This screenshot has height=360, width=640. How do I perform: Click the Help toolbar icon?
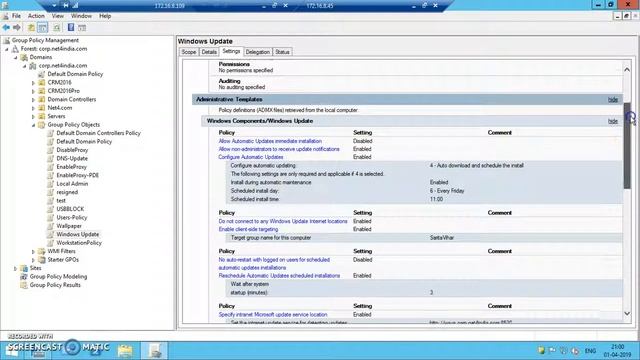[71, 27]
